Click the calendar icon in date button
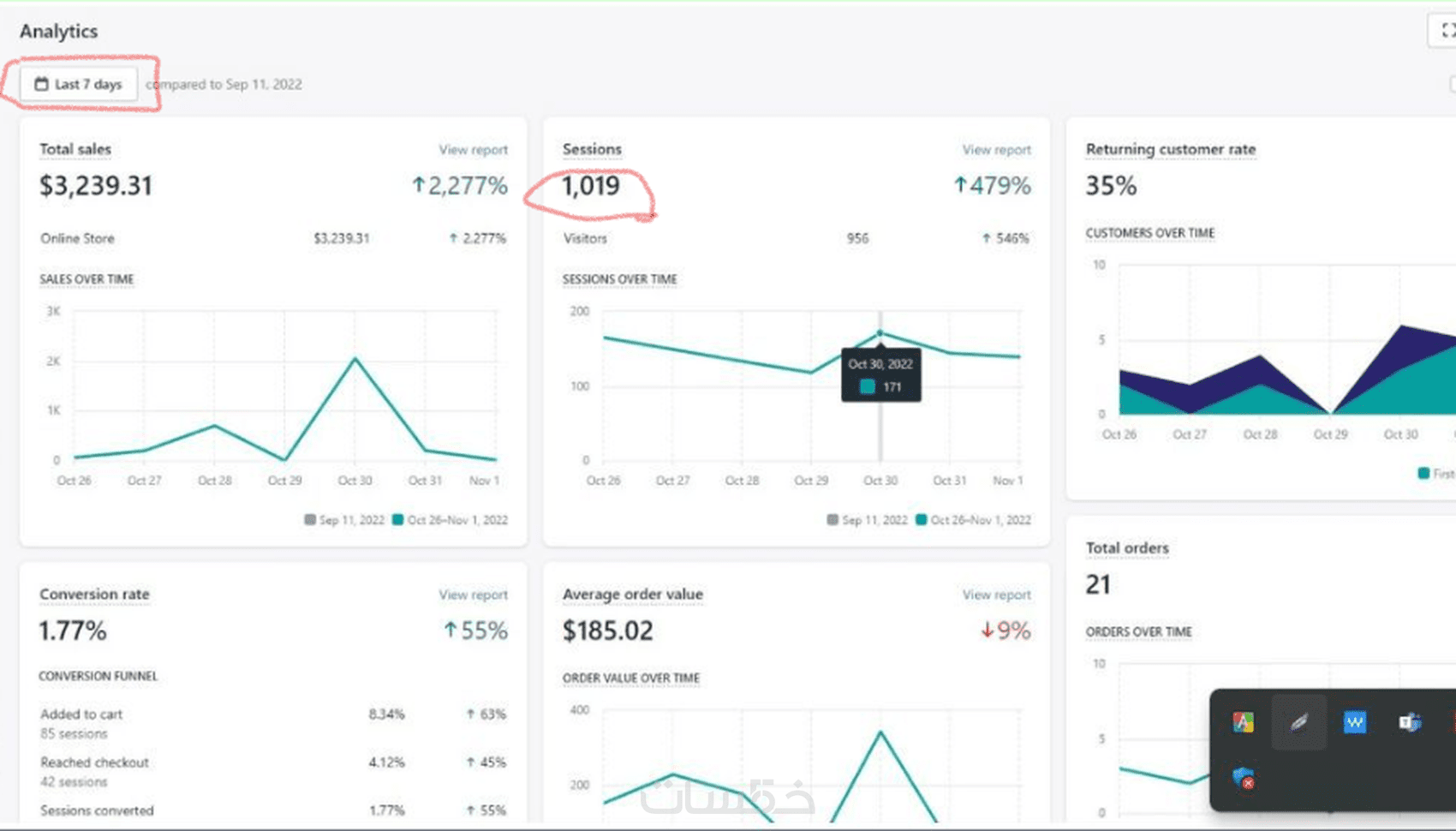The width and height of the screenshot is (1456, 831). (x=41, y=84)
